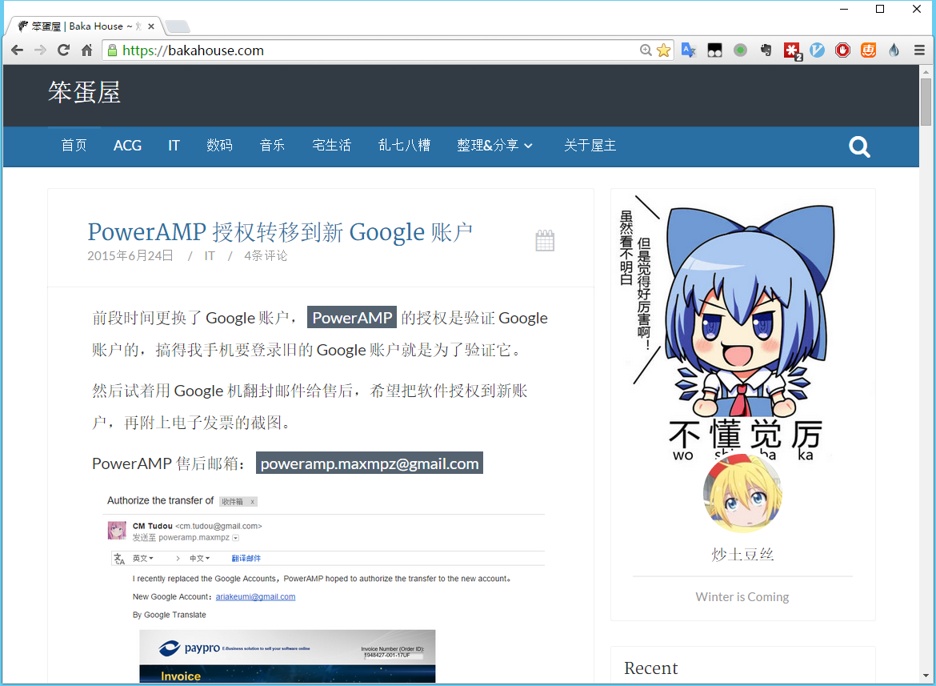Image resolution: width=936 pixels, height=686 pixels.
Task: Click the calendar icon beside post title
Action: 545,240
